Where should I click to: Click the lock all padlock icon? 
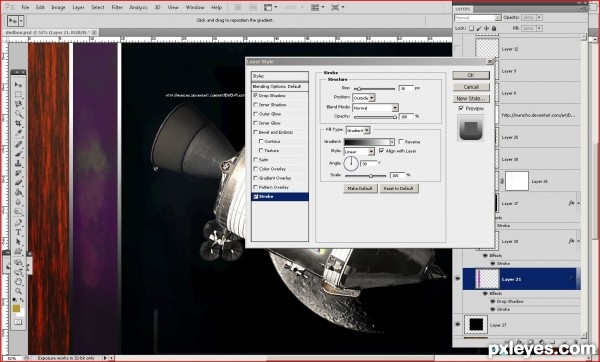494,28
